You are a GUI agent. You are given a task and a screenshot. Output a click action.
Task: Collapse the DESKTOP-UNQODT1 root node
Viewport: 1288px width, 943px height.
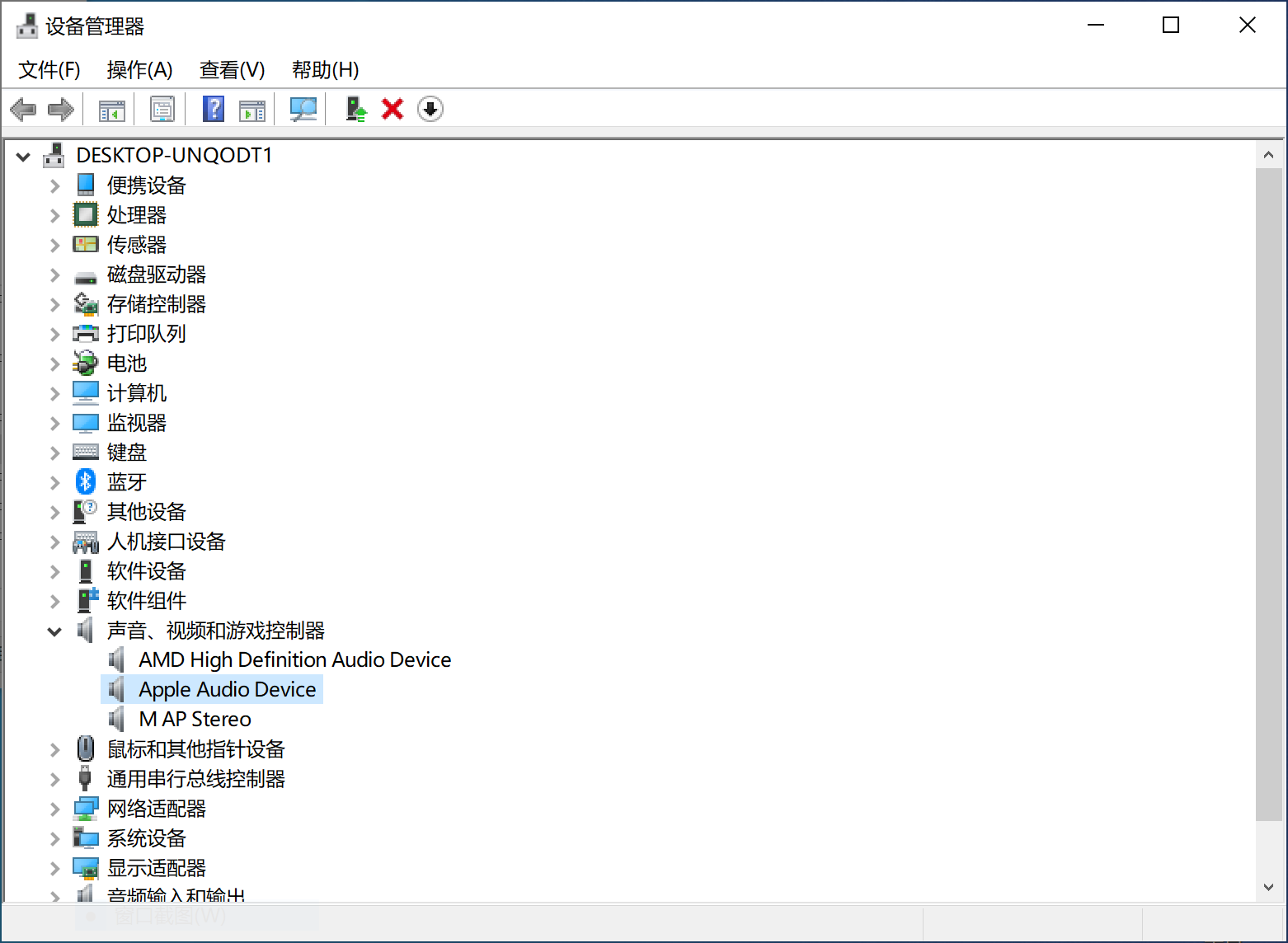pos(23,156)
